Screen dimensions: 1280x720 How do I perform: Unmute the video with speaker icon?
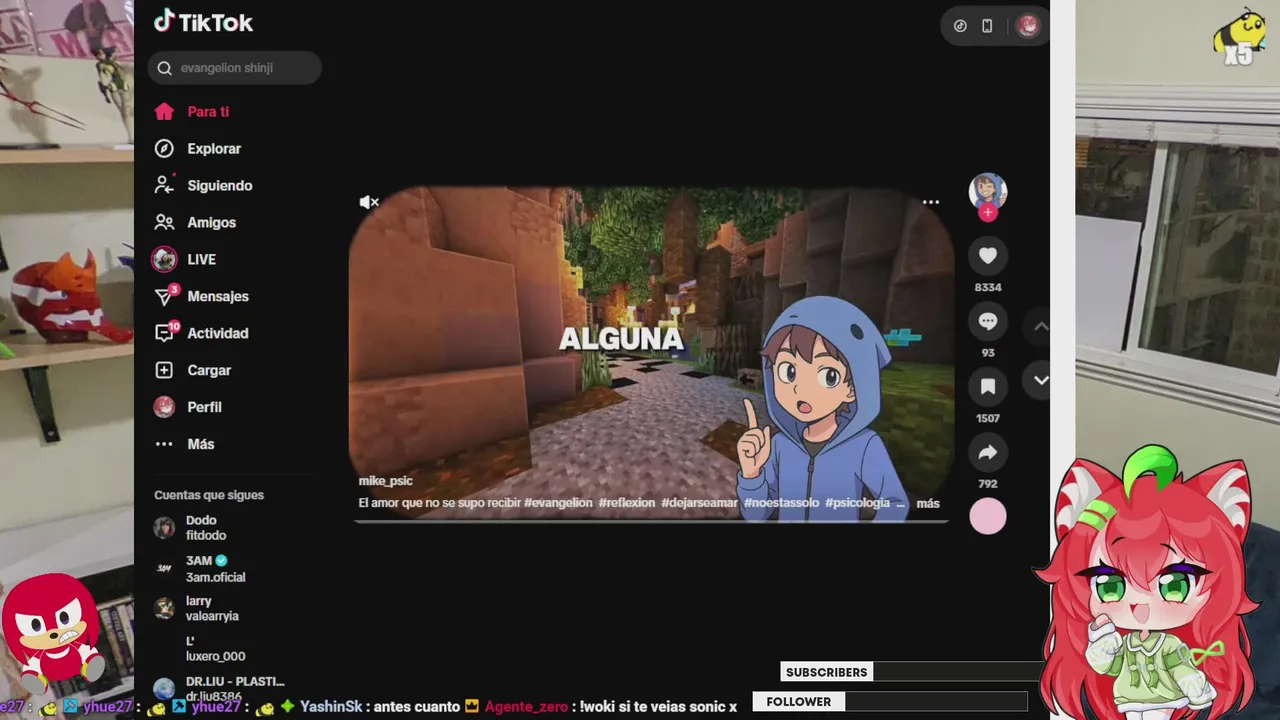tap(370, 203)
